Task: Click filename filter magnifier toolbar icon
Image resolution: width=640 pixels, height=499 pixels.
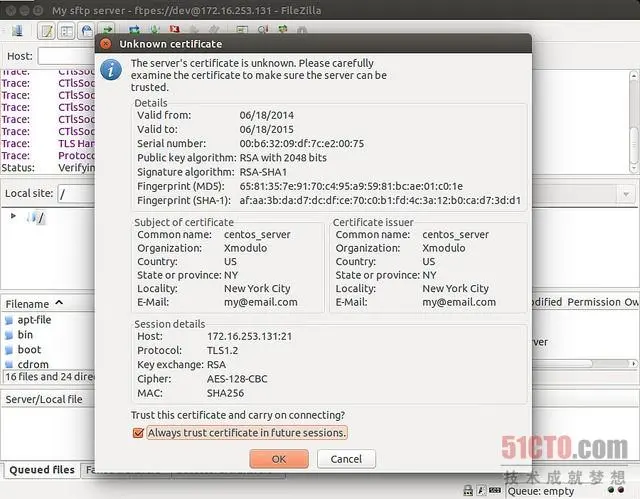Action: click(262, 29)
